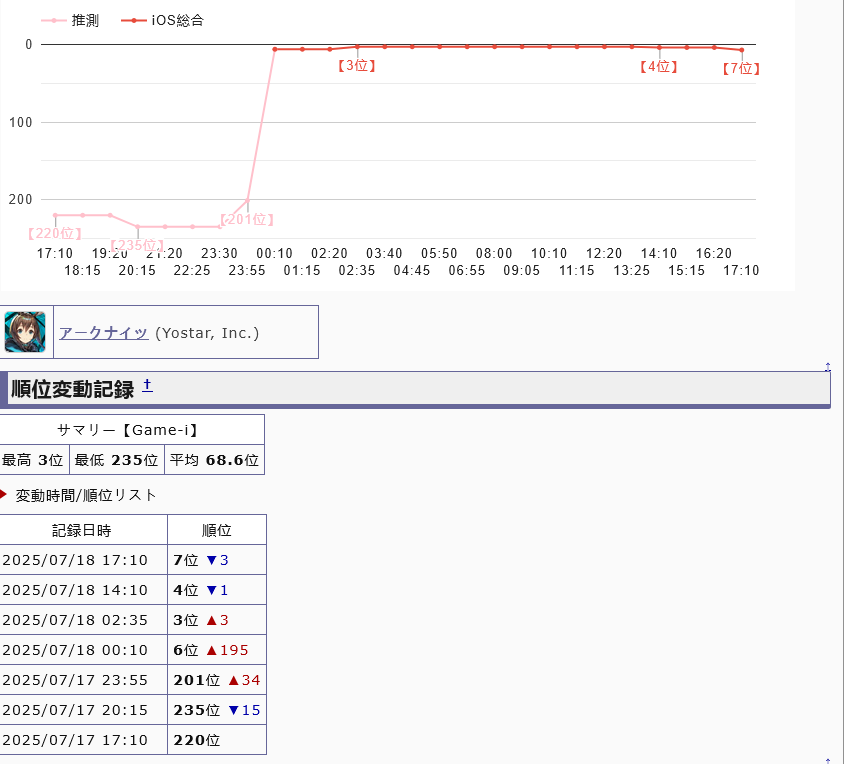Click the 100 y-axis label

coord(20,122)
